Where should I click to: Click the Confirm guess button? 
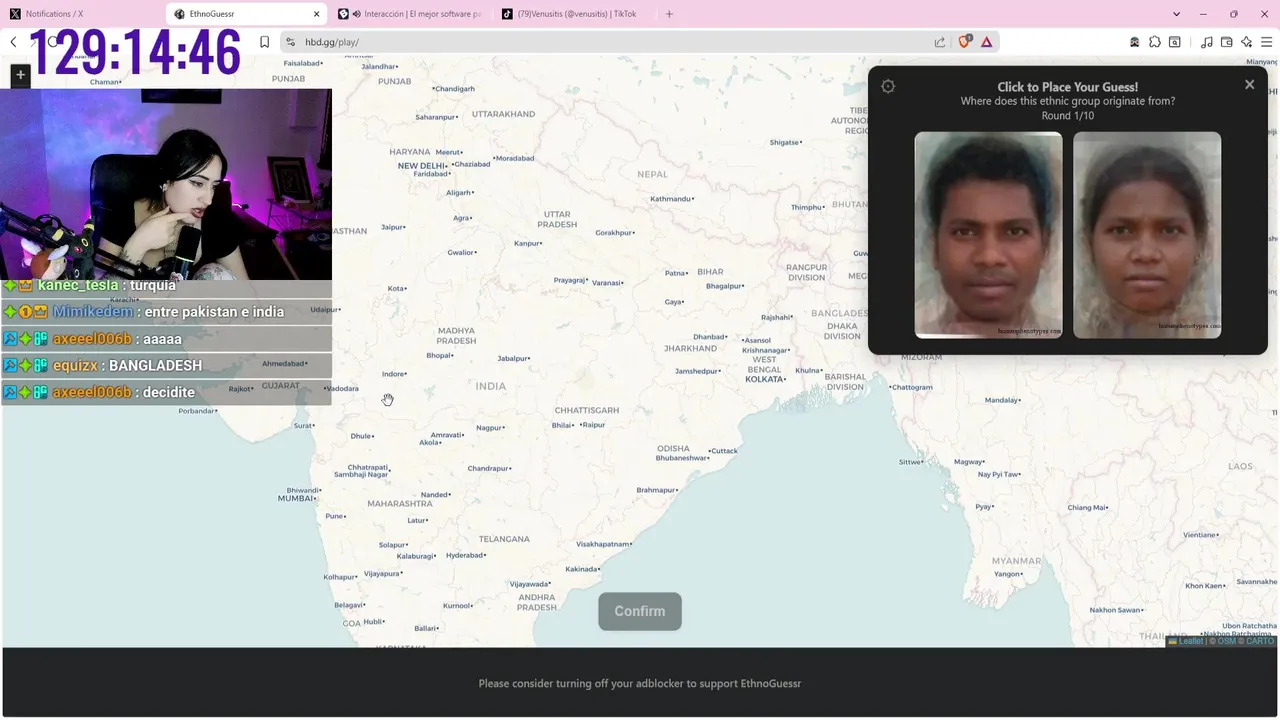click(x=640, y=611)
